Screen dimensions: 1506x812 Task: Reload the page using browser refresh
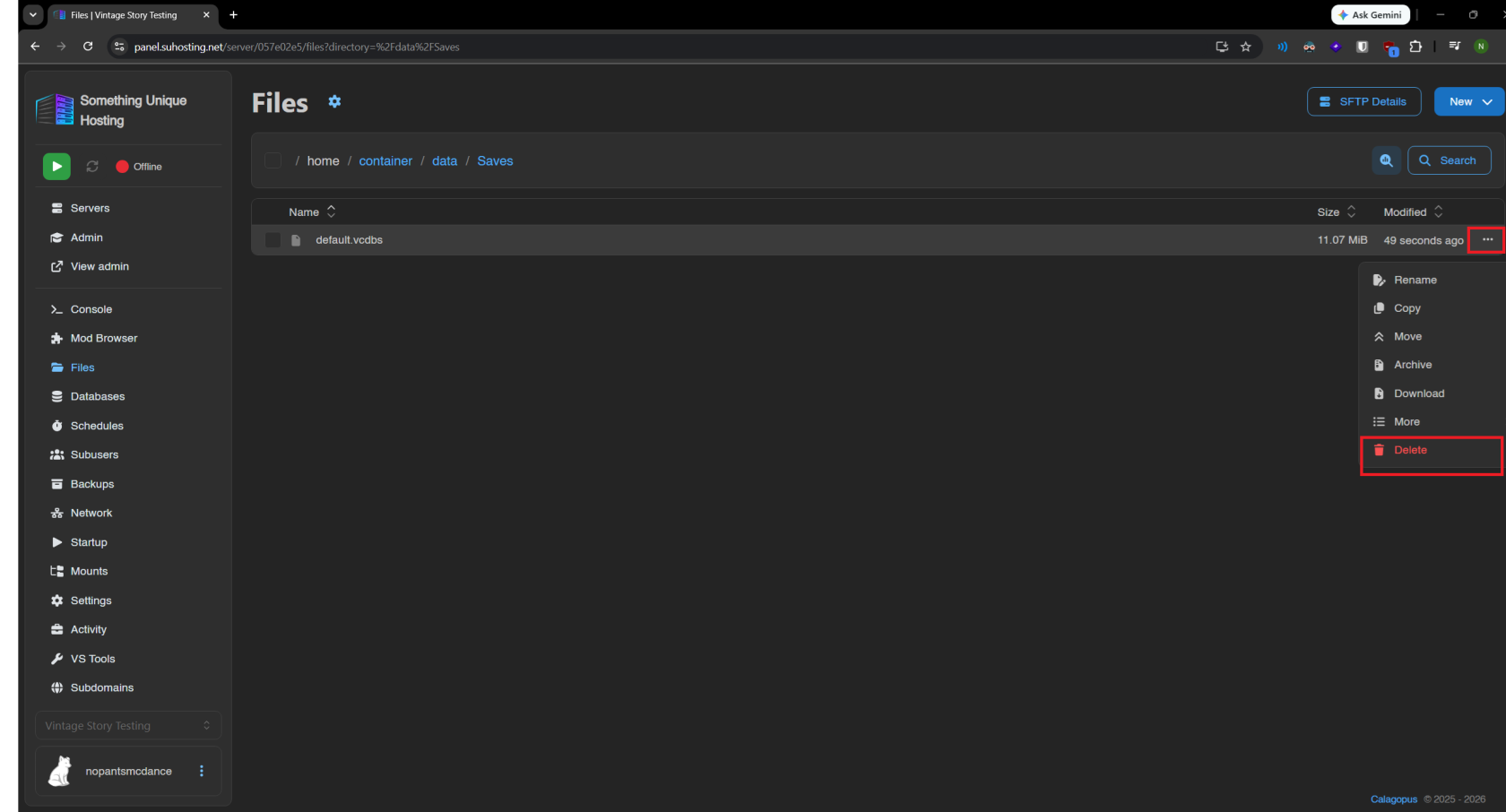(x=88, y=47)
